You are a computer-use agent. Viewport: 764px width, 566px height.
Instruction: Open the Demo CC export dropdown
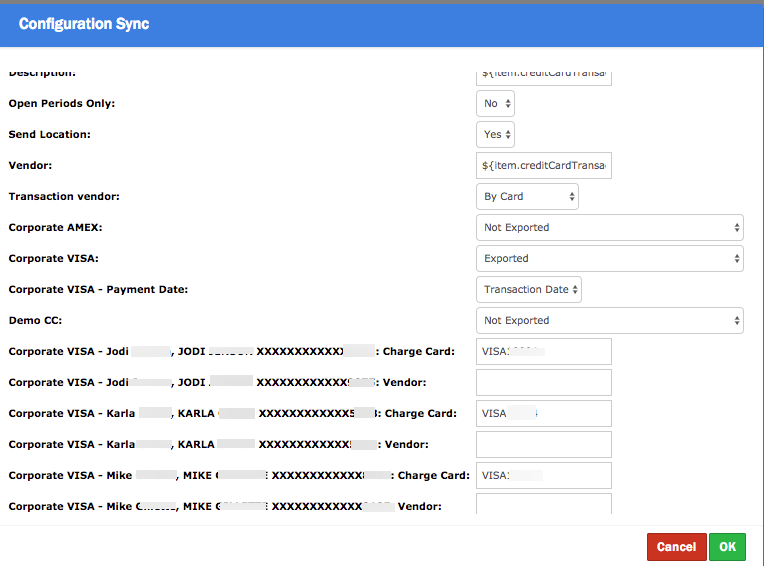tap(609, 320)
